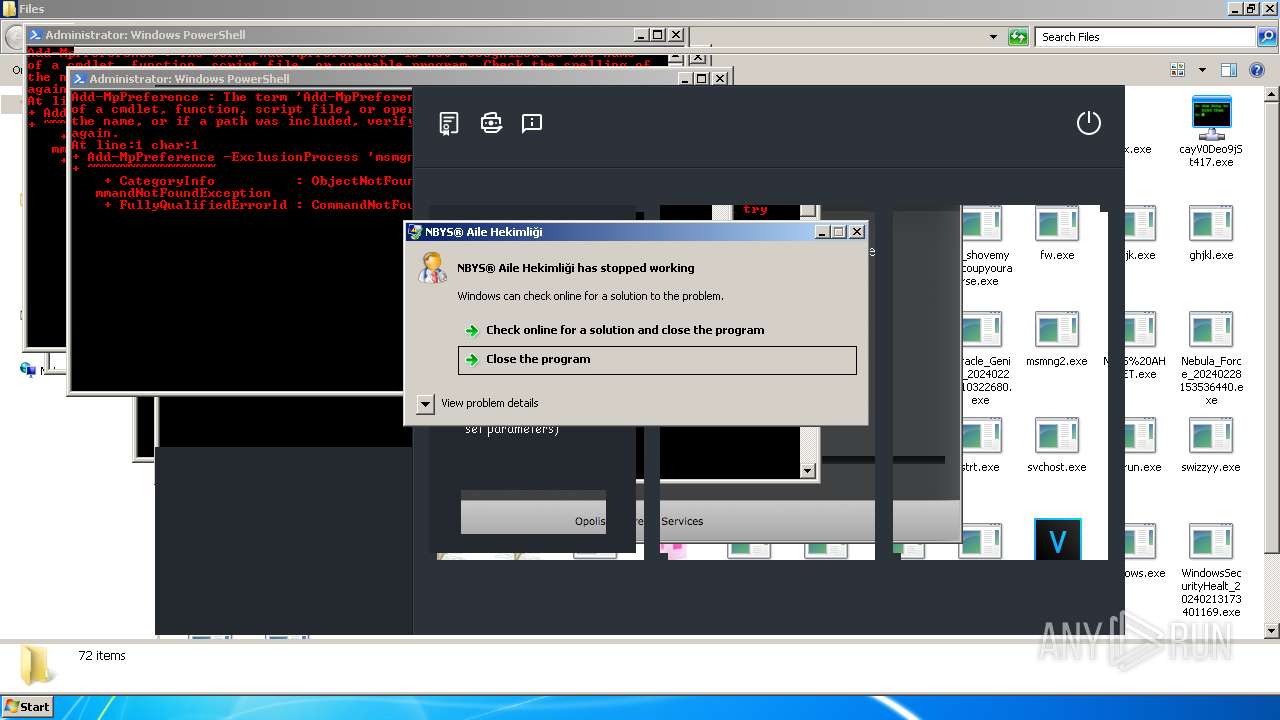The width and height of the screenshot is (1280, 720).
Task: Click the printer-like icon in dark app toolbar
Action: point(491,123)
